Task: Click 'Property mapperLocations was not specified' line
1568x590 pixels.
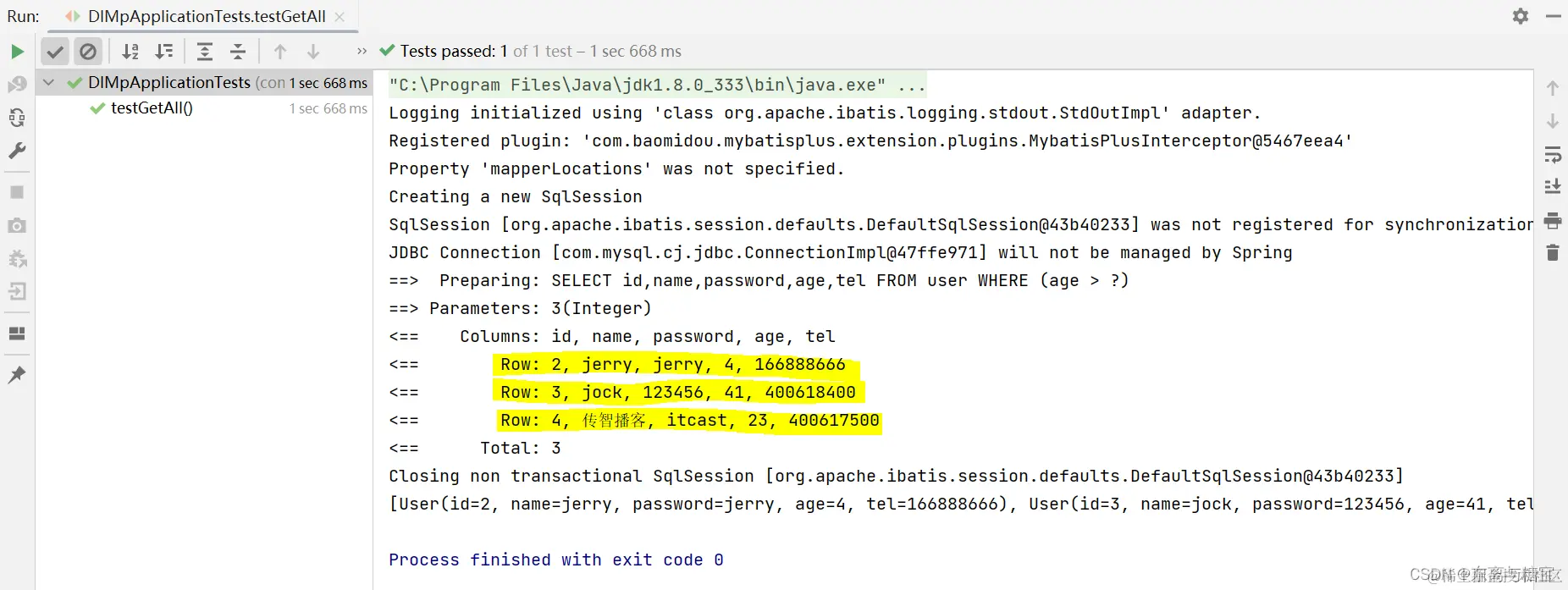Action: coord(616,168)
